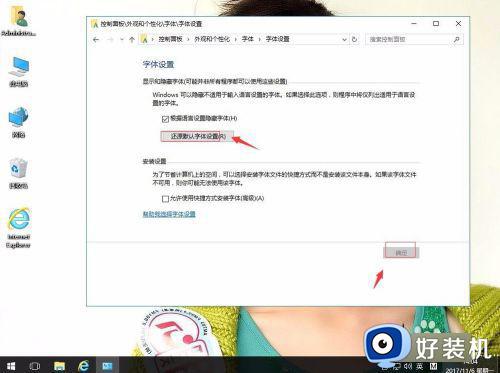Open Task View from the taskbar
Screen dimensions: 500x373
(34, 366)
